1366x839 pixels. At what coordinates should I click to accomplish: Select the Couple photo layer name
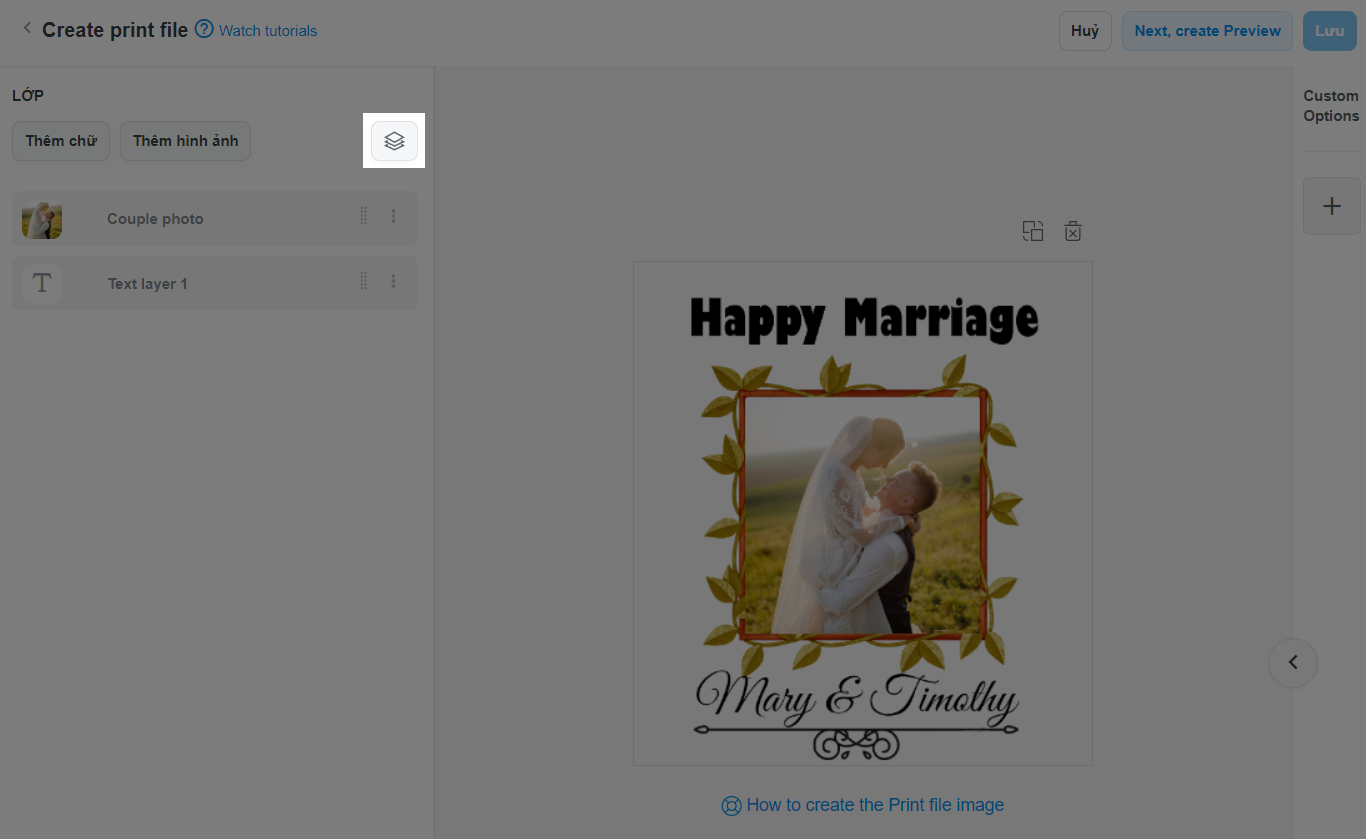point(155,219)
